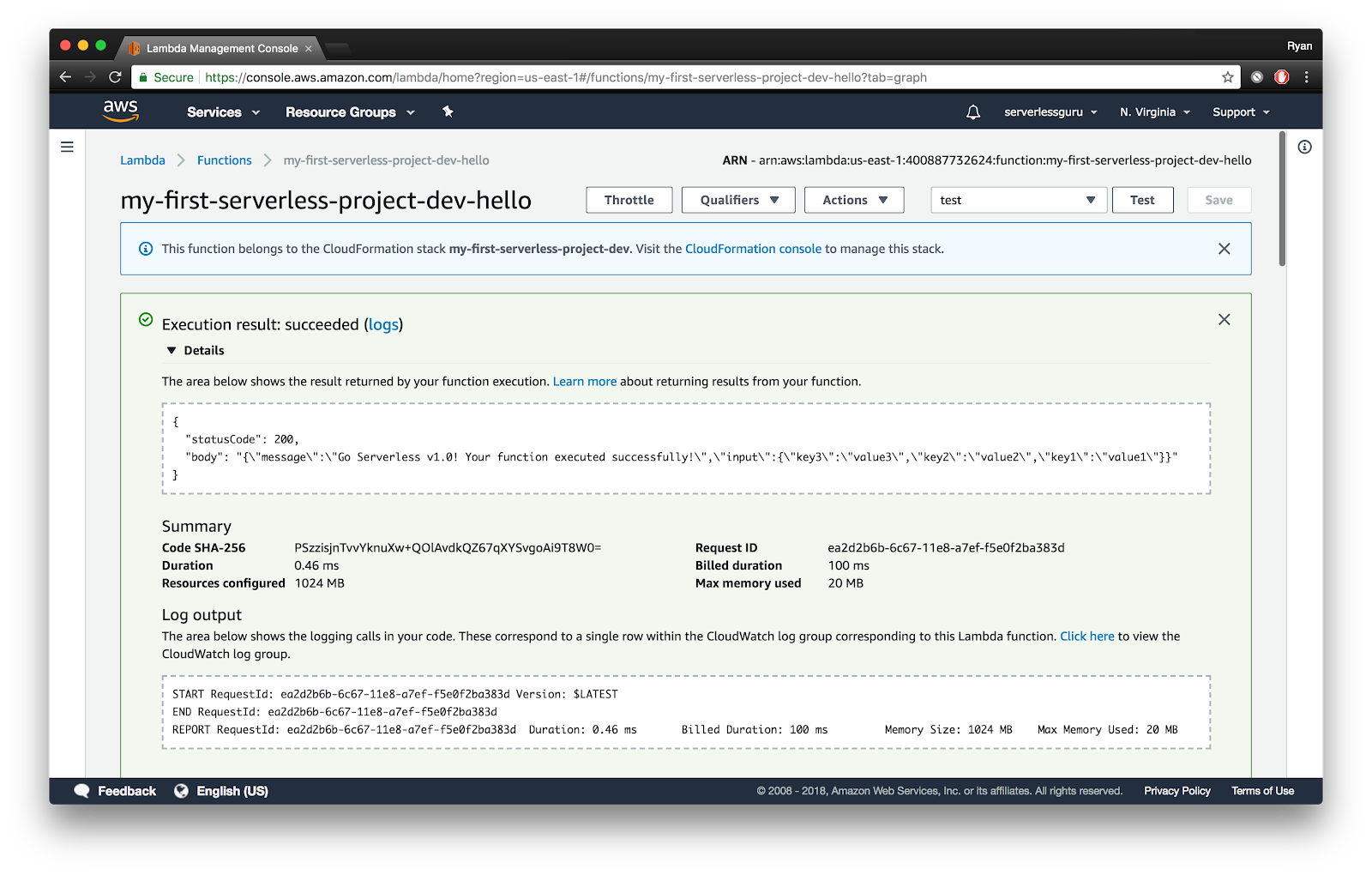Click the globe icon next to English (US)

point(179,790)
